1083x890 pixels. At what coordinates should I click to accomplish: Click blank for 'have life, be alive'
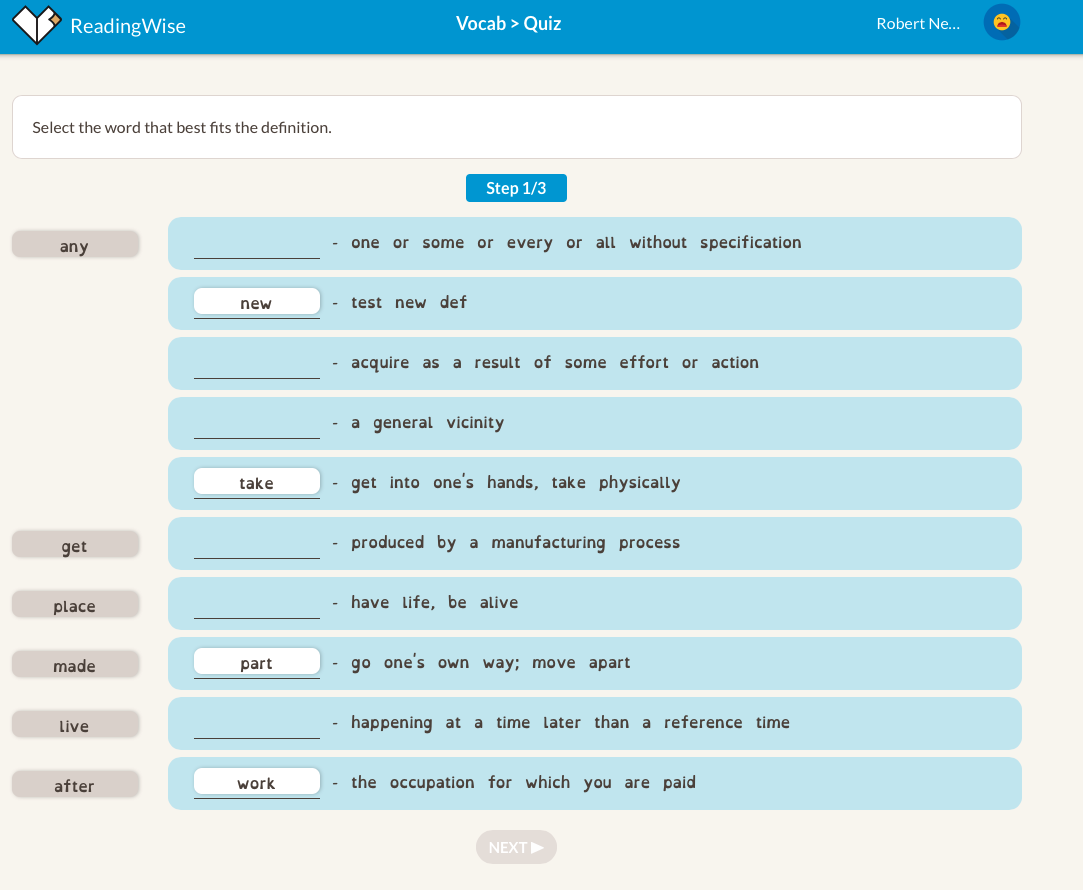(x=257, y=604)
